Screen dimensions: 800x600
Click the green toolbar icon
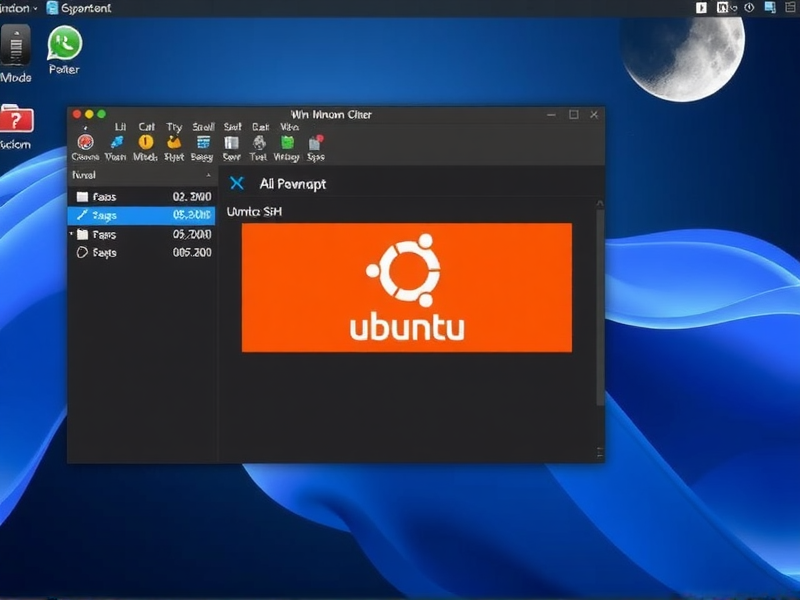287,143
